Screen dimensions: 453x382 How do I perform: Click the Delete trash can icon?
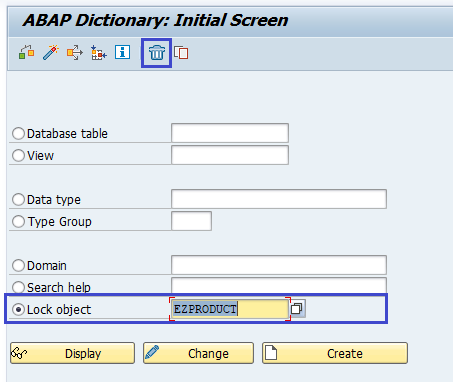click(157, 53)
